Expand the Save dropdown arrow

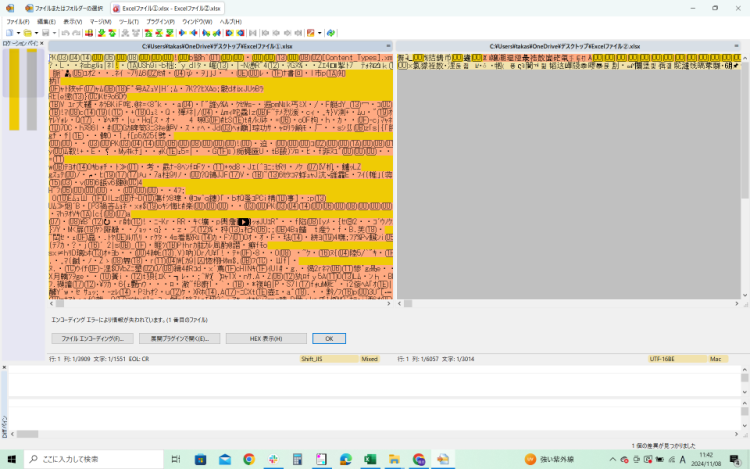[x=52, y=33]
